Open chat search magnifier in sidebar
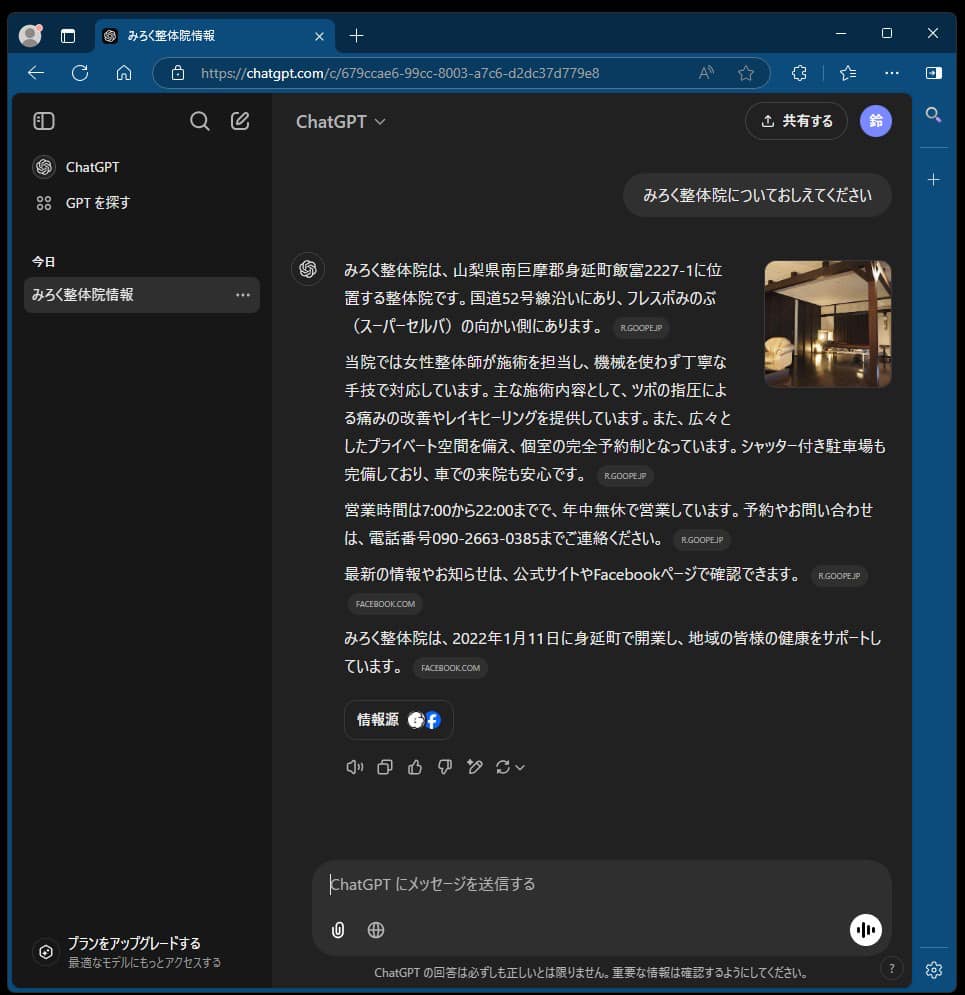Viewport: 965px width, 995px height. pyautogui.click(x=199, y=121)
